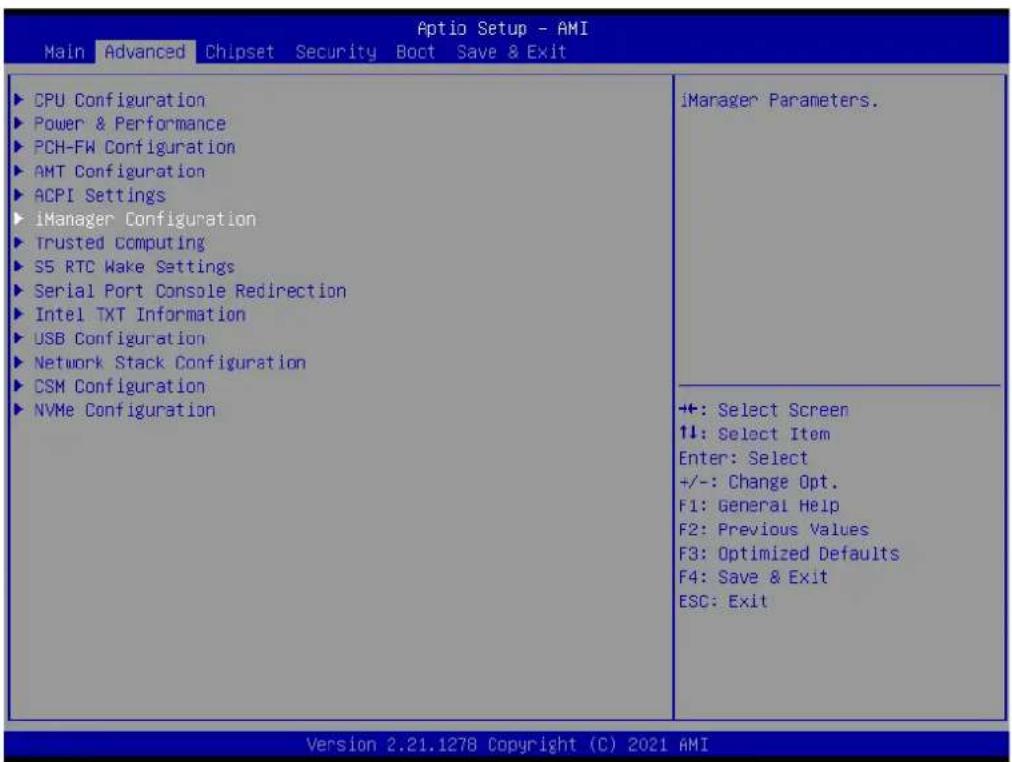Click the Select Item key hint
The height and width of the screenshot is (762, 1012).
click(754, 434)
